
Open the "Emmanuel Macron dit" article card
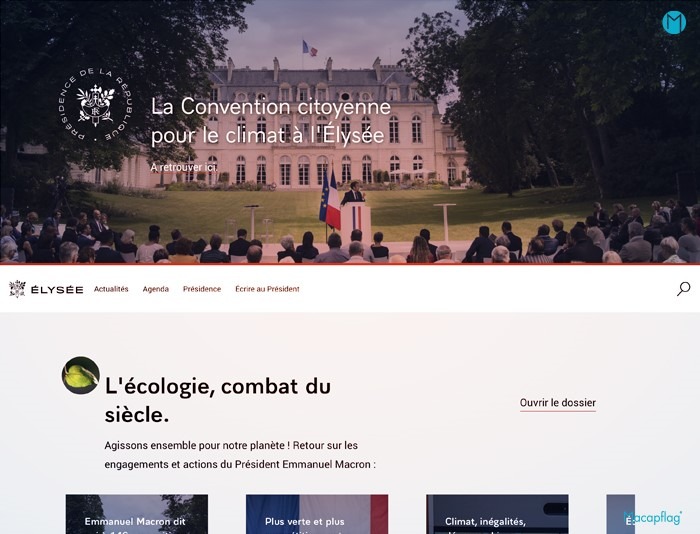(137, 514)
